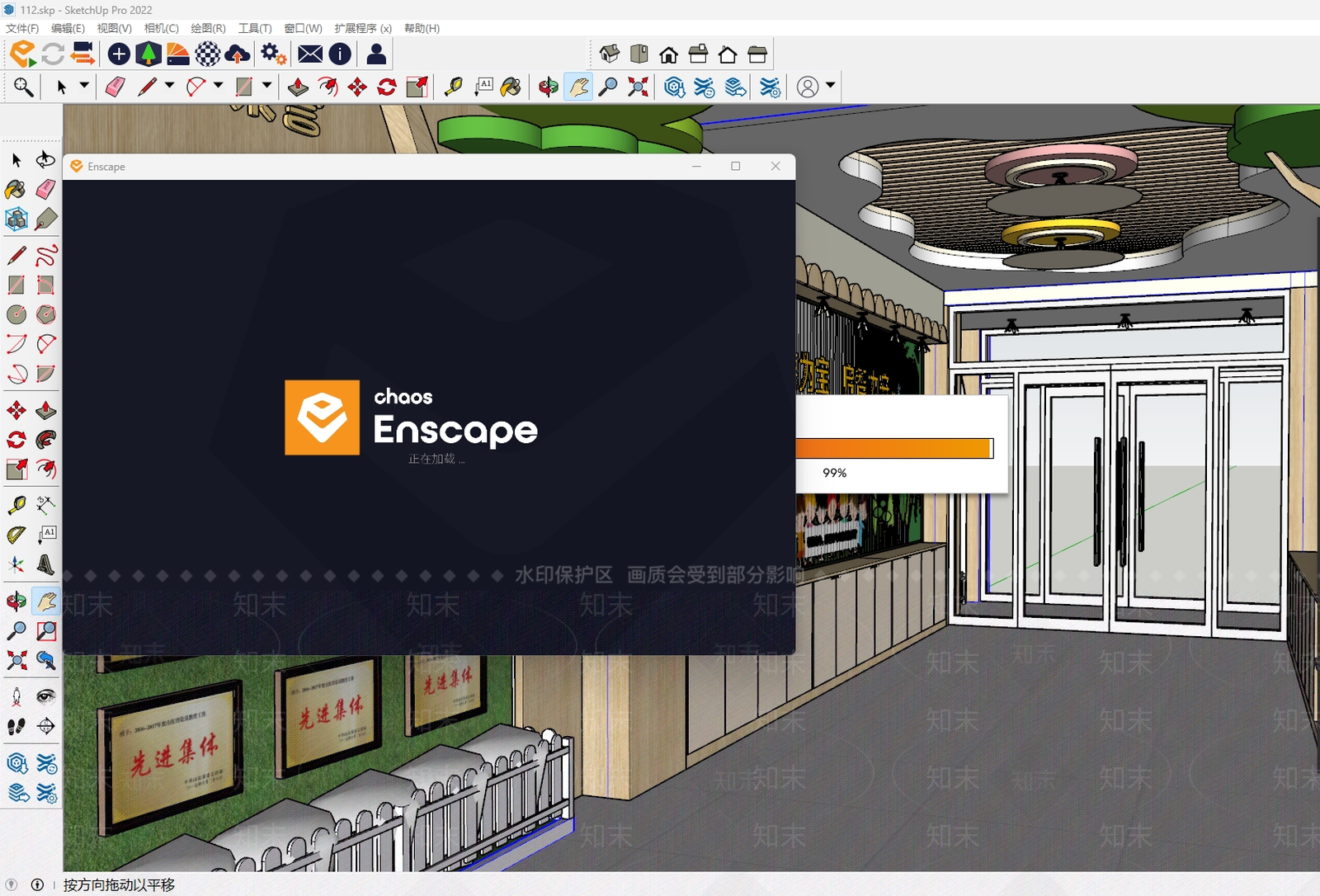Select the Axes tool
The image size is (1320, 896).
coord(16,564)
